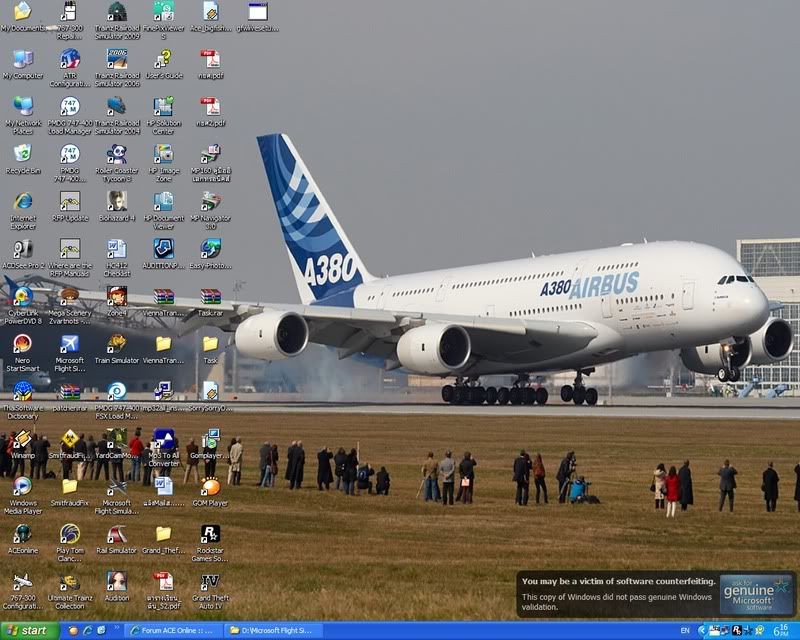The height and width of the screenshot is (640, 800).
Task: Select the Mp3 To All Converter icon
Action: coord(164,448)
